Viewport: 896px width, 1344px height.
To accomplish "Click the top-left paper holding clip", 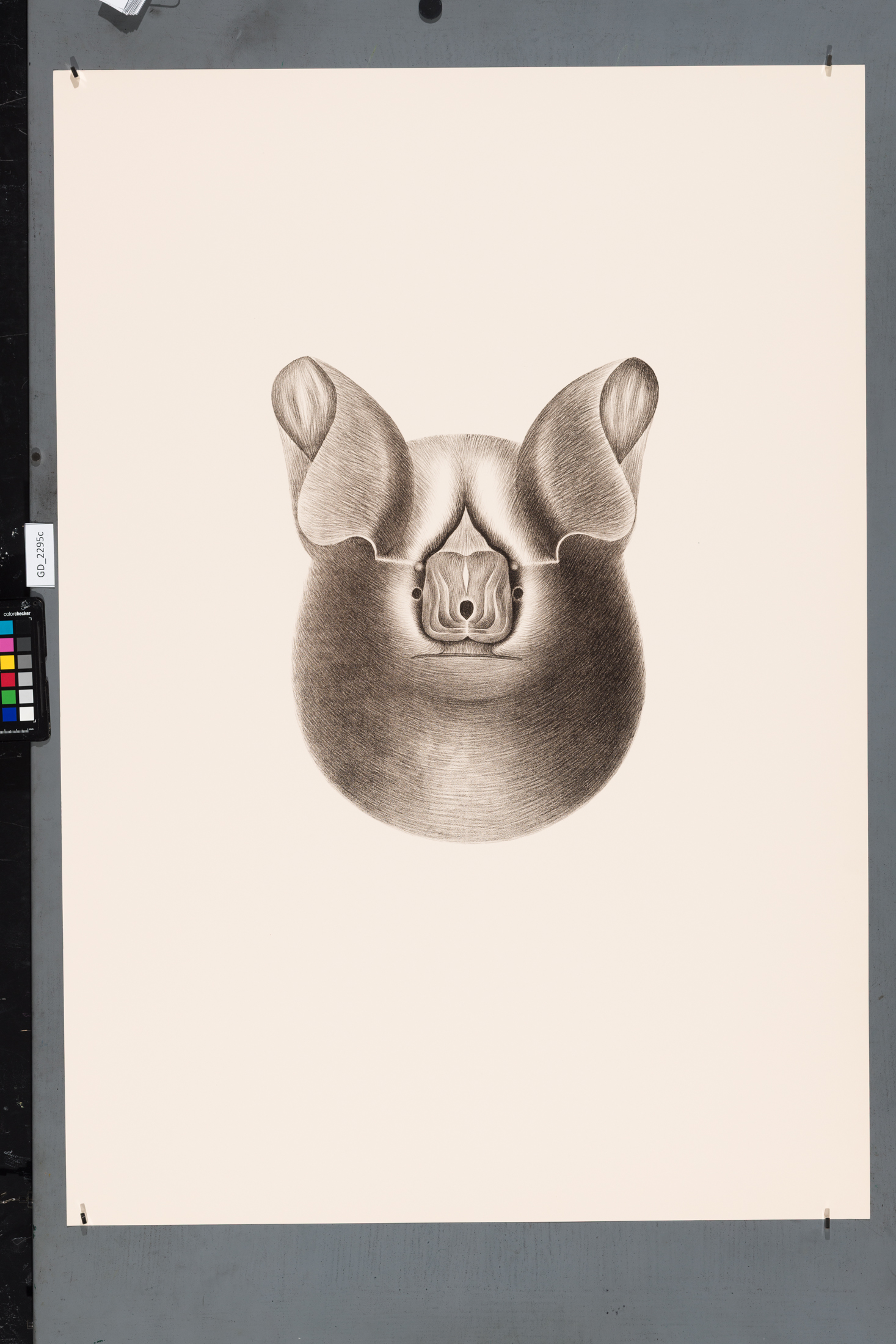I will 75,70.
